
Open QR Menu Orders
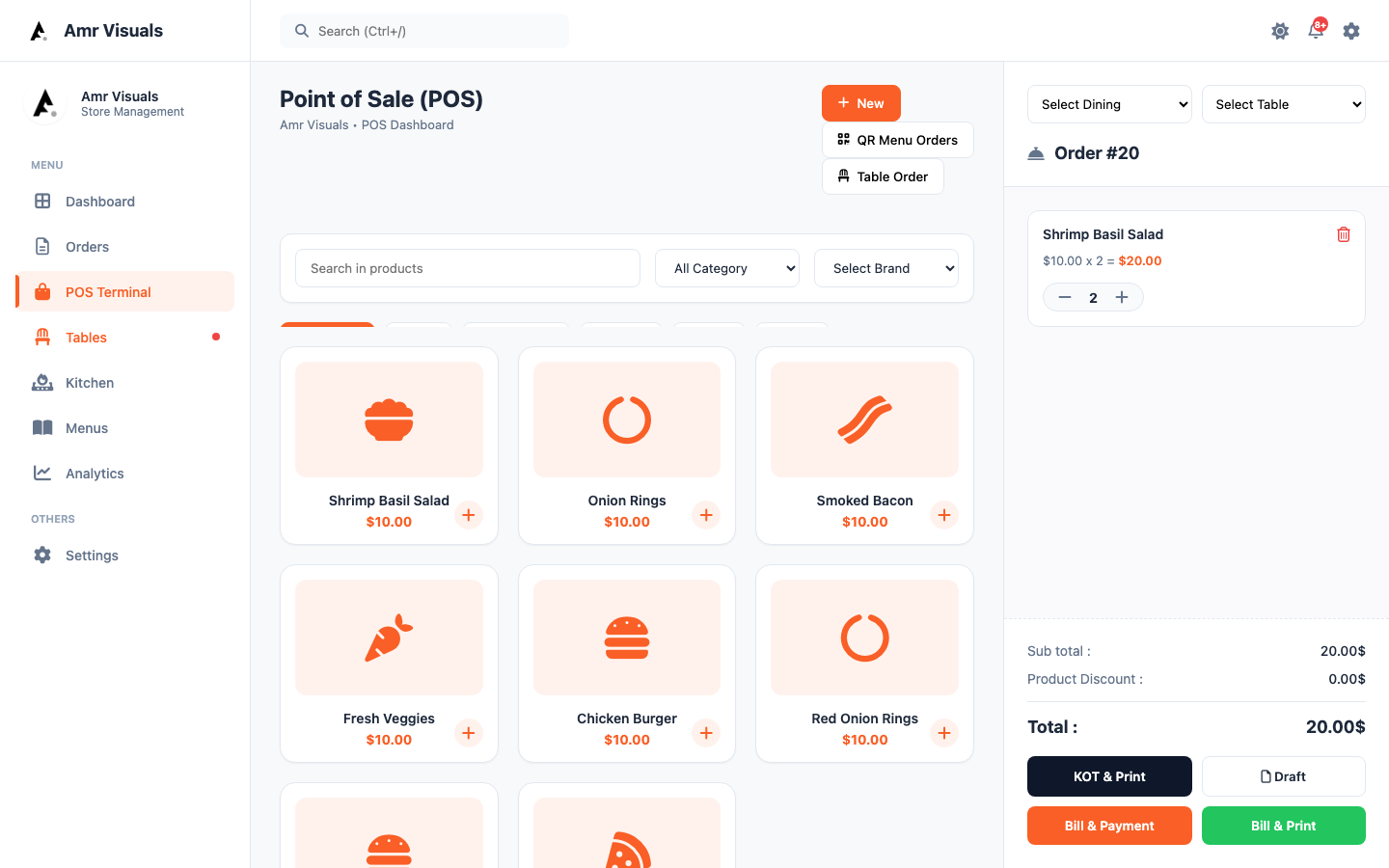(x=898, y=140)
